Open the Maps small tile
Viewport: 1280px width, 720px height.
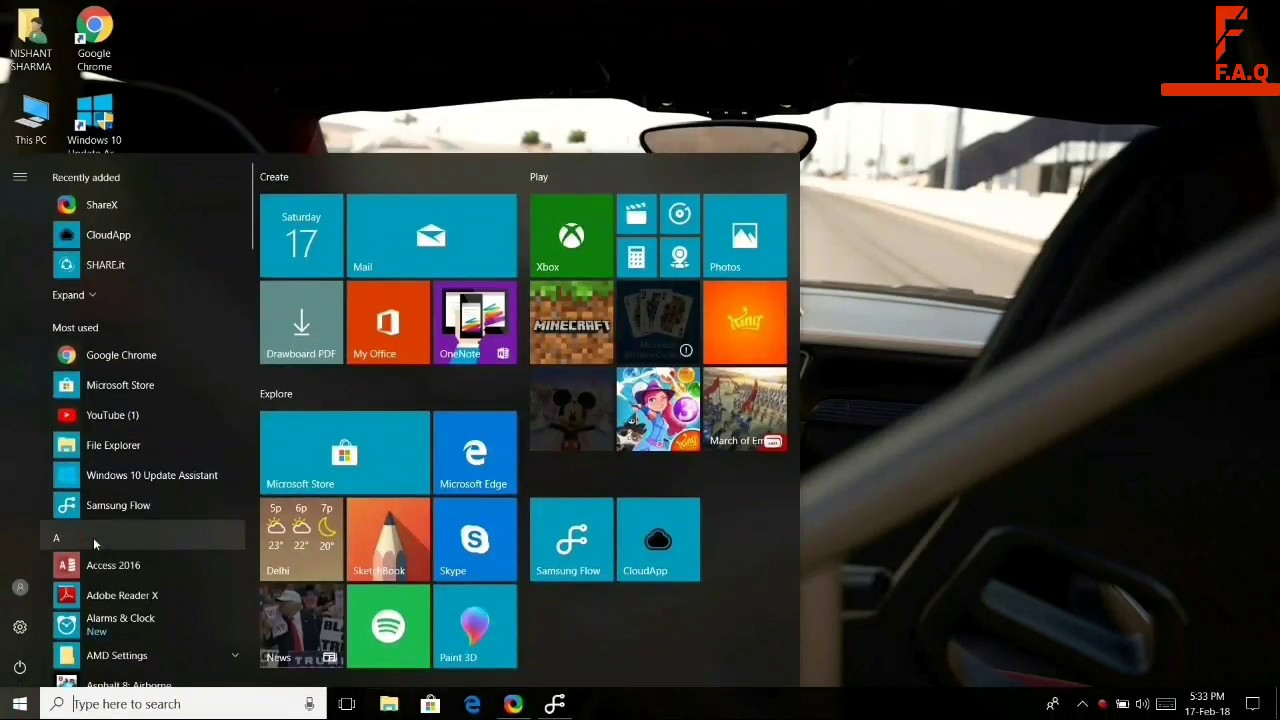(x=679, y=257)
